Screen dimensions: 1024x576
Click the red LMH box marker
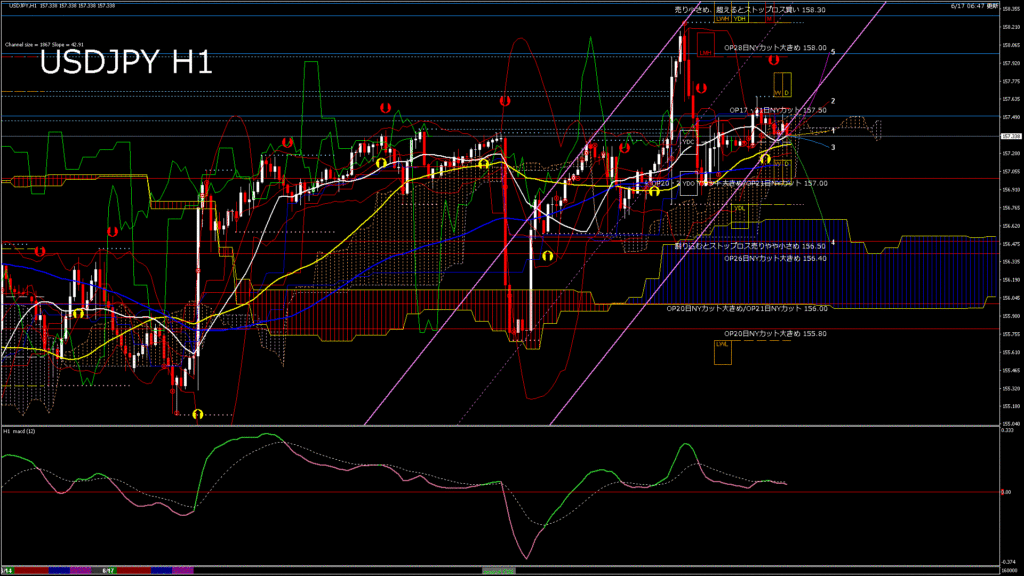pos(706,52)
